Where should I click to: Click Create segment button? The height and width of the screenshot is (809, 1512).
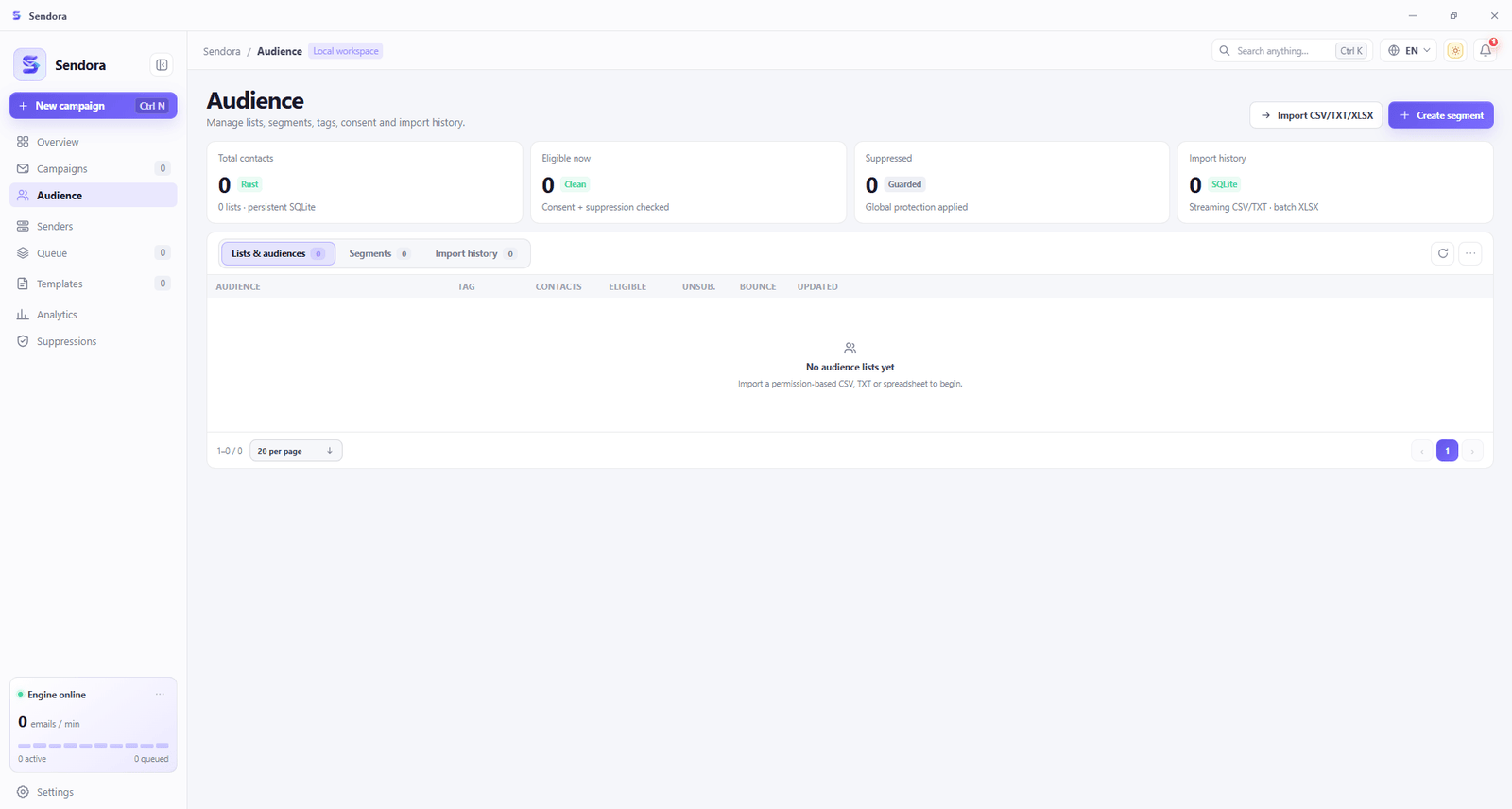click(x=1441, y=115)
